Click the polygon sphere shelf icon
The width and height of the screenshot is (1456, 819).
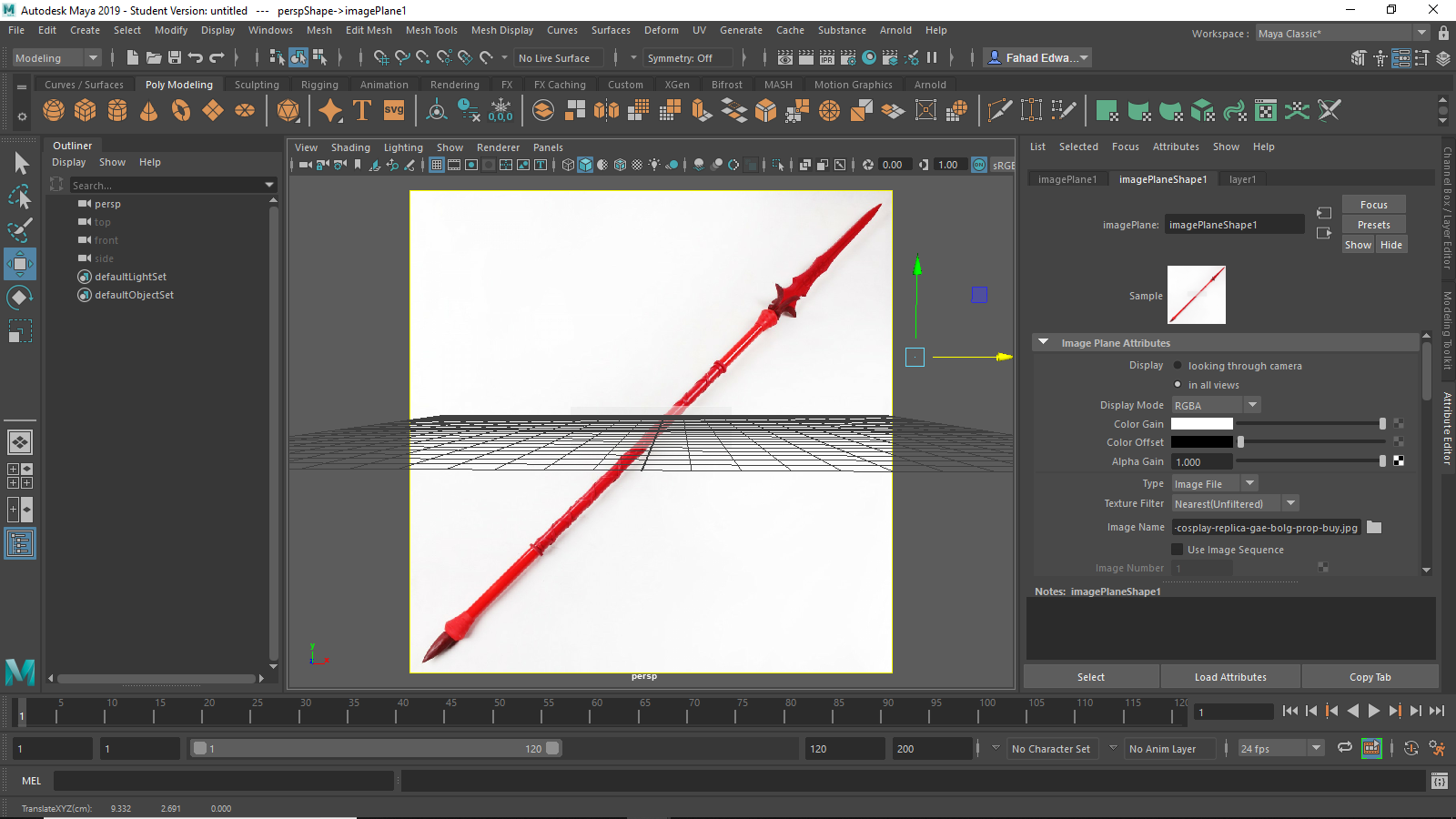tap(54, 111)
